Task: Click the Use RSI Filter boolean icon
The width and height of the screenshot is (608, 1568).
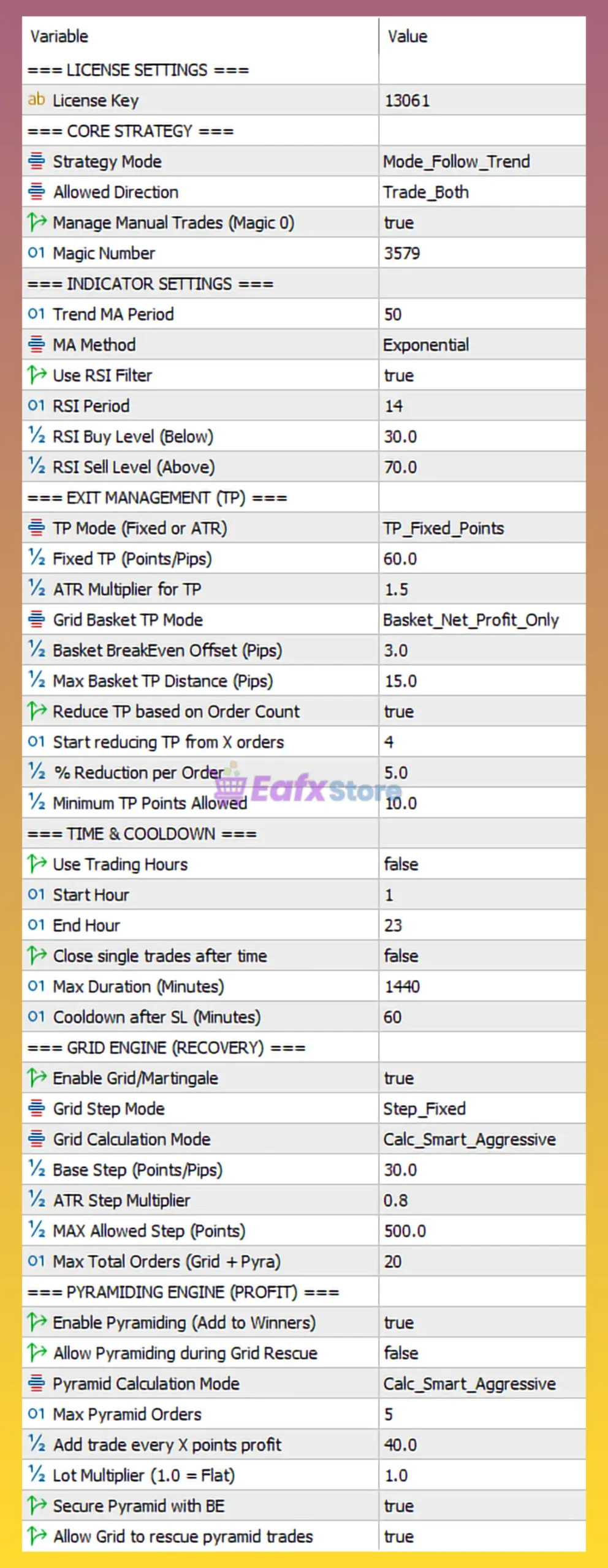Action: point(36,374)
